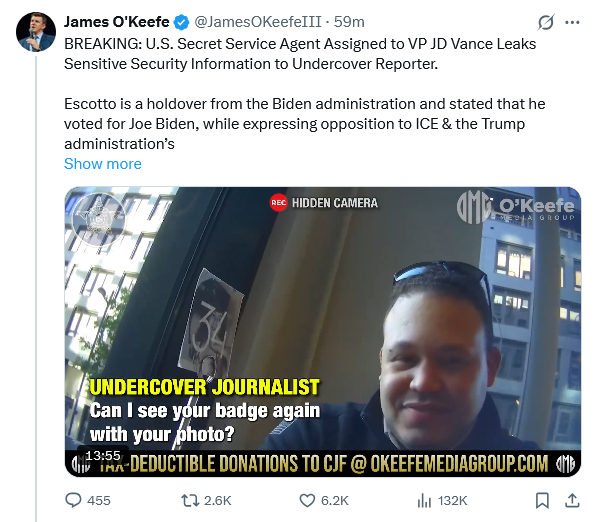The width and height of the screenshot is (598, 522).
Task: Play the hidden camera video
Action: click(323, 332)
